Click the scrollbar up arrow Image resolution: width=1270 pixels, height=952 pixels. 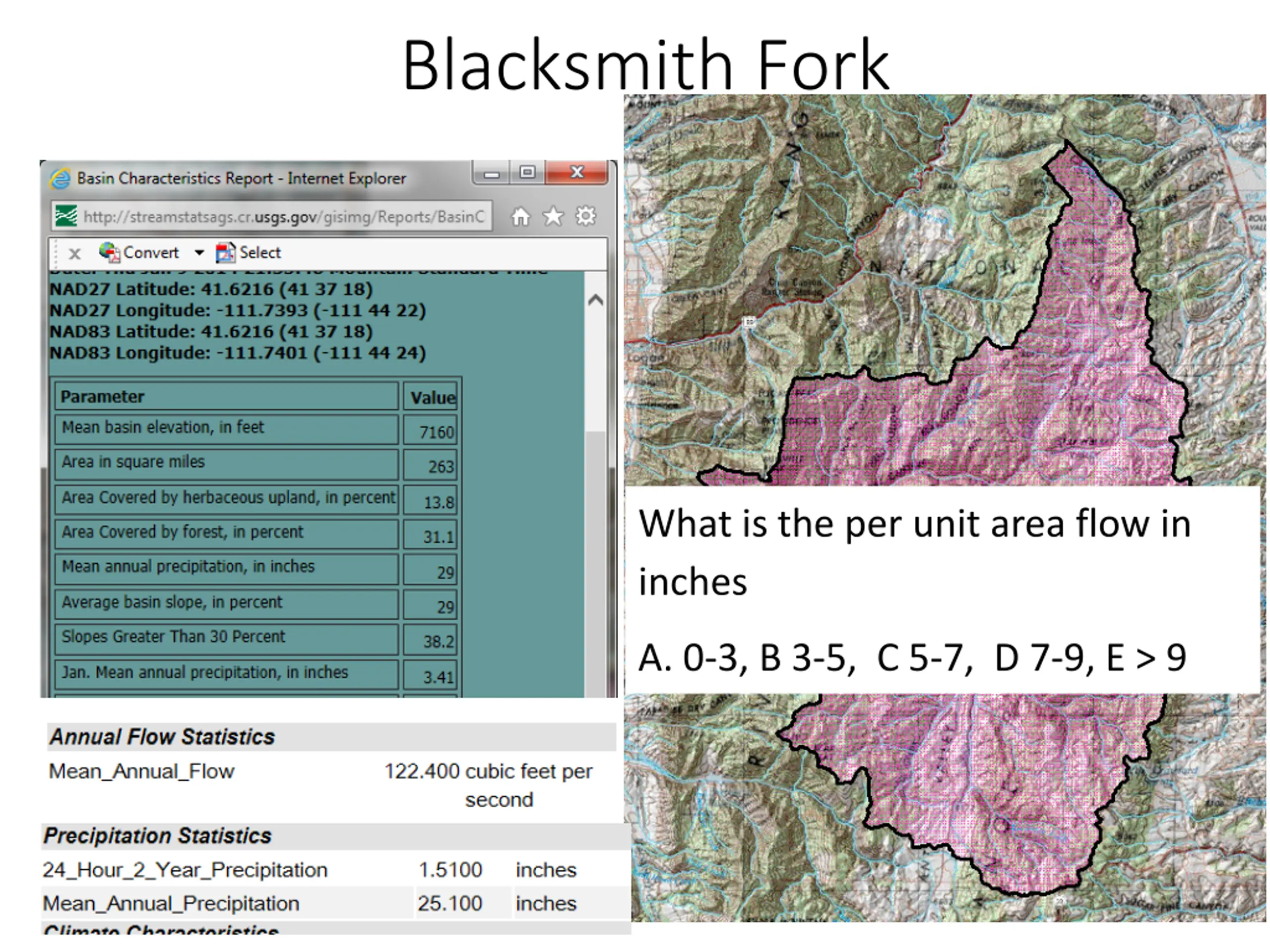click(x=595, y=299)
